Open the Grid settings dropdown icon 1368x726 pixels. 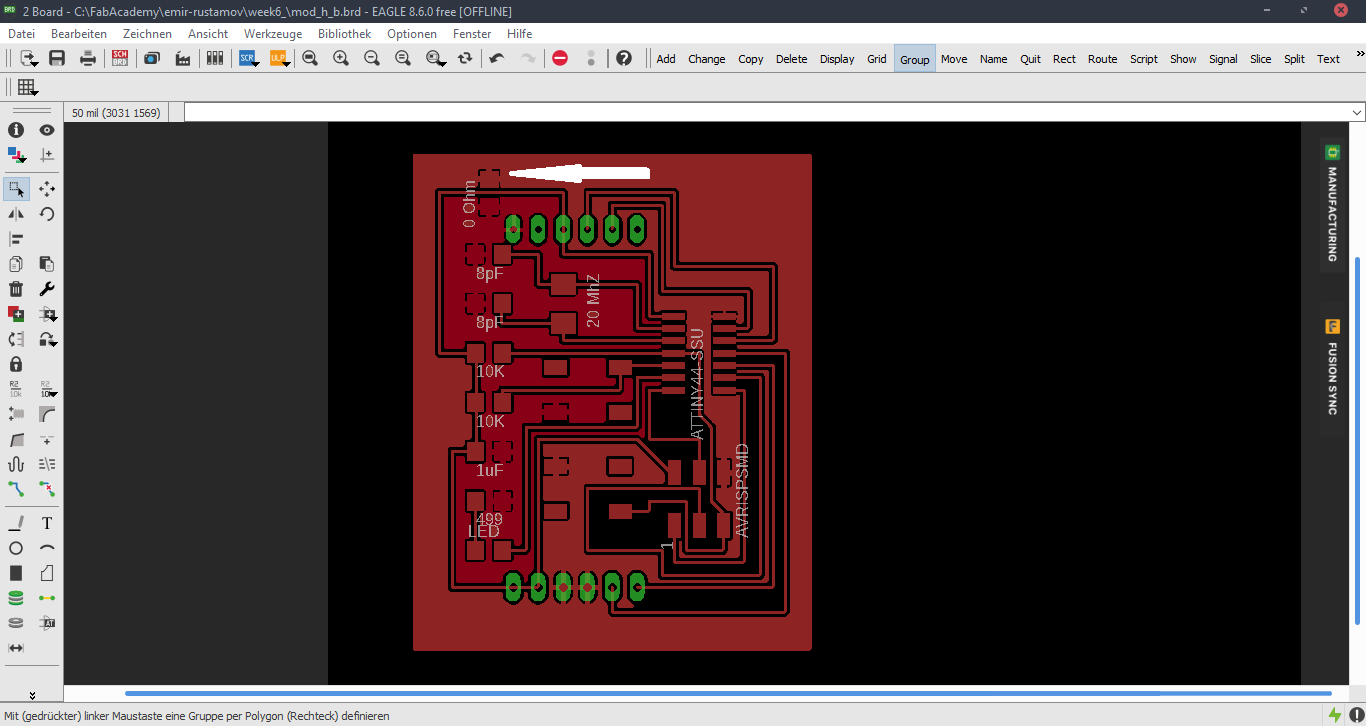click(x=27, y=87)
